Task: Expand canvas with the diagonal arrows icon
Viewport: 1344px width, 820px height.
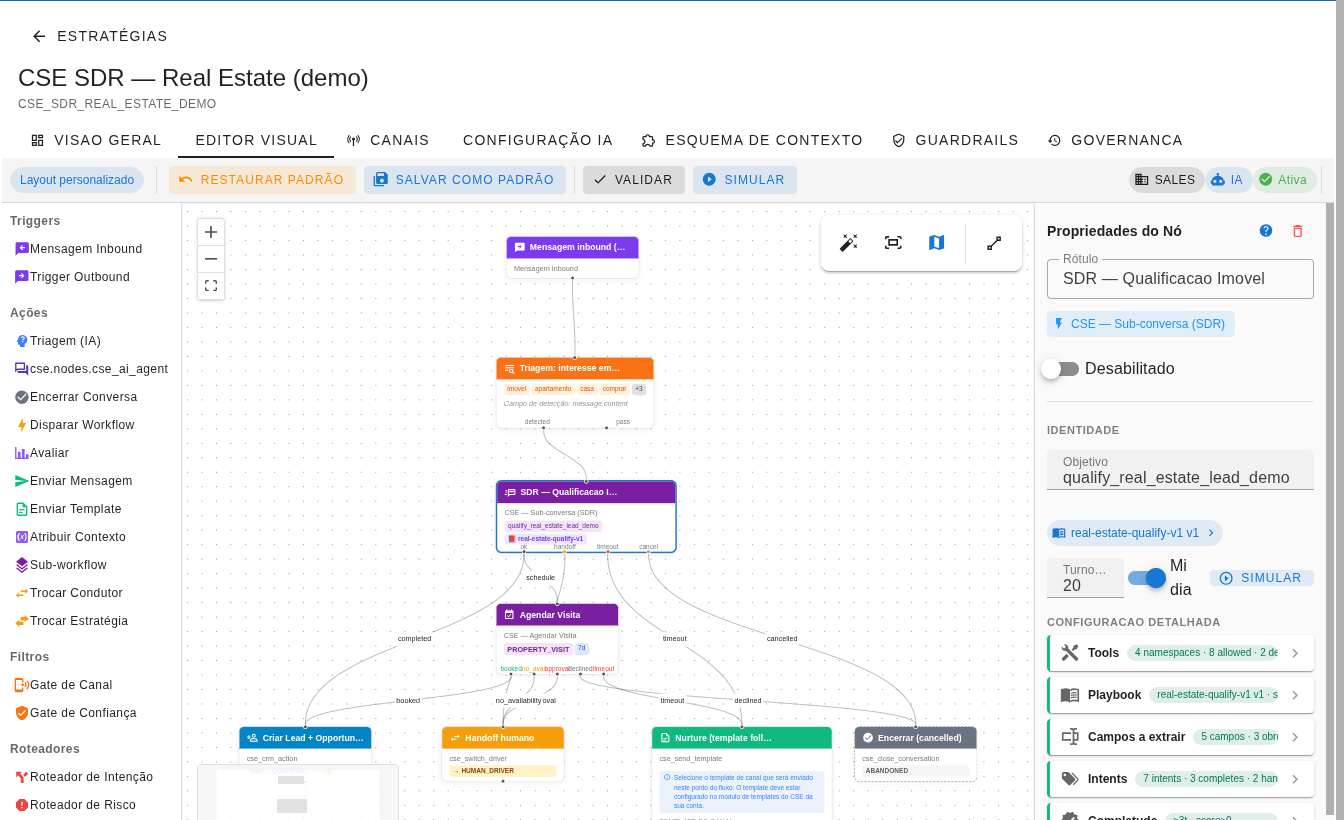Action: (x=994, y=243)
